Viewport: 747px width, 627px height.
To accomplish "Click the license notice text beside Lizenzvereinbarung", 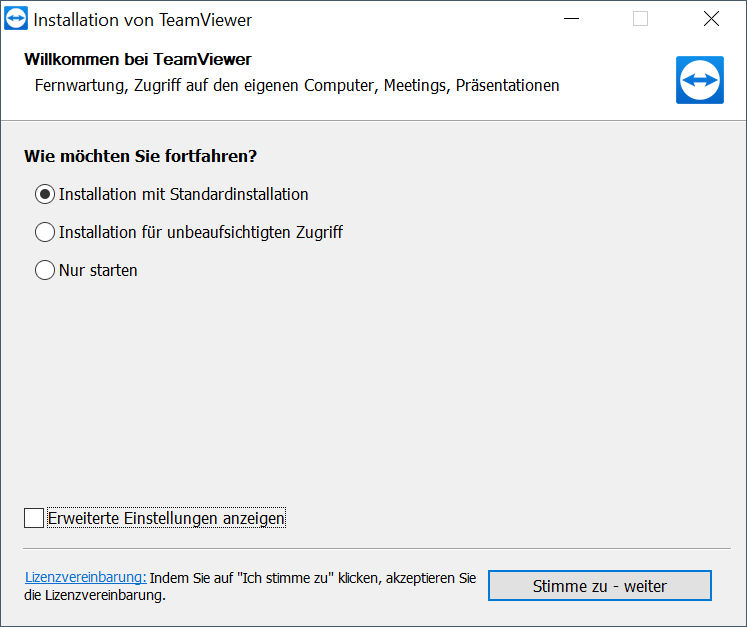I will coord(250,587).
